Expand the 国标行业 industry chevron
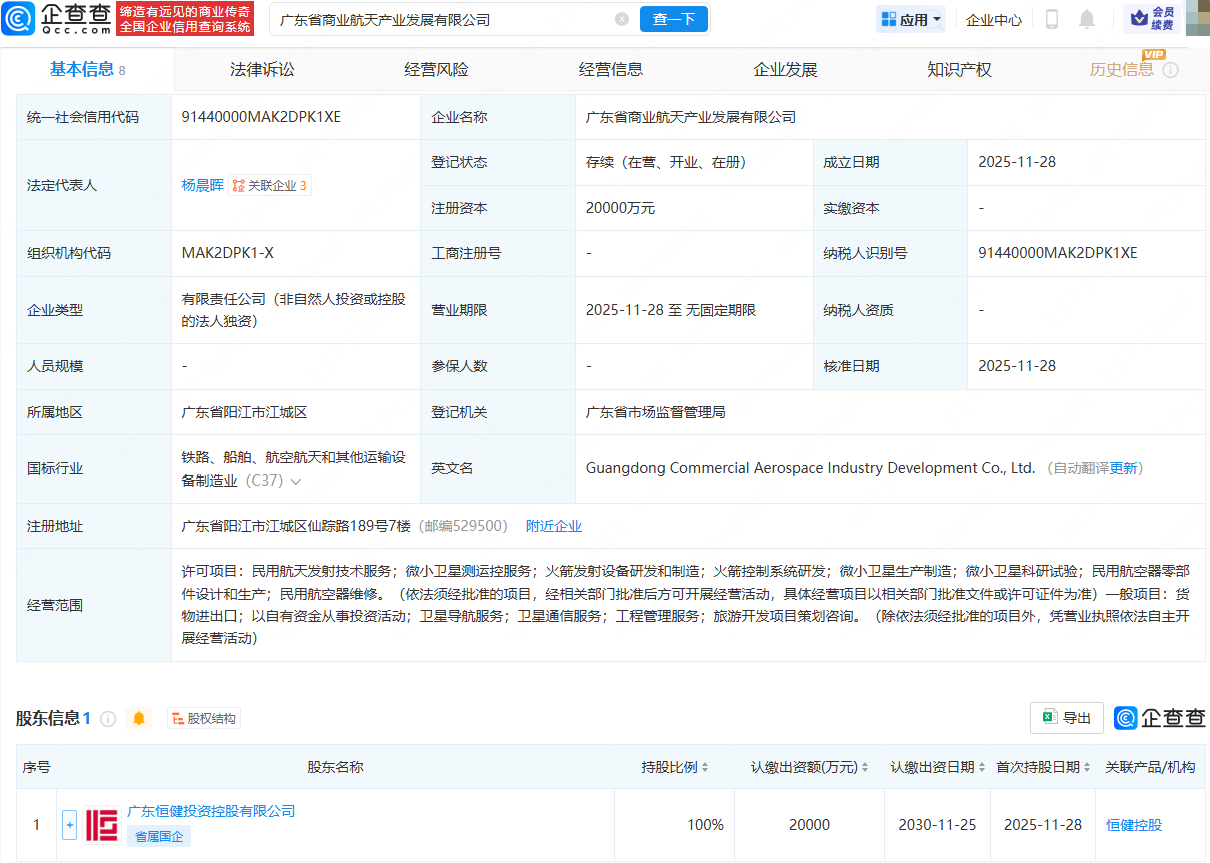Image resolution: width=1210 pixels, height=863 pixels. (295, 482)
